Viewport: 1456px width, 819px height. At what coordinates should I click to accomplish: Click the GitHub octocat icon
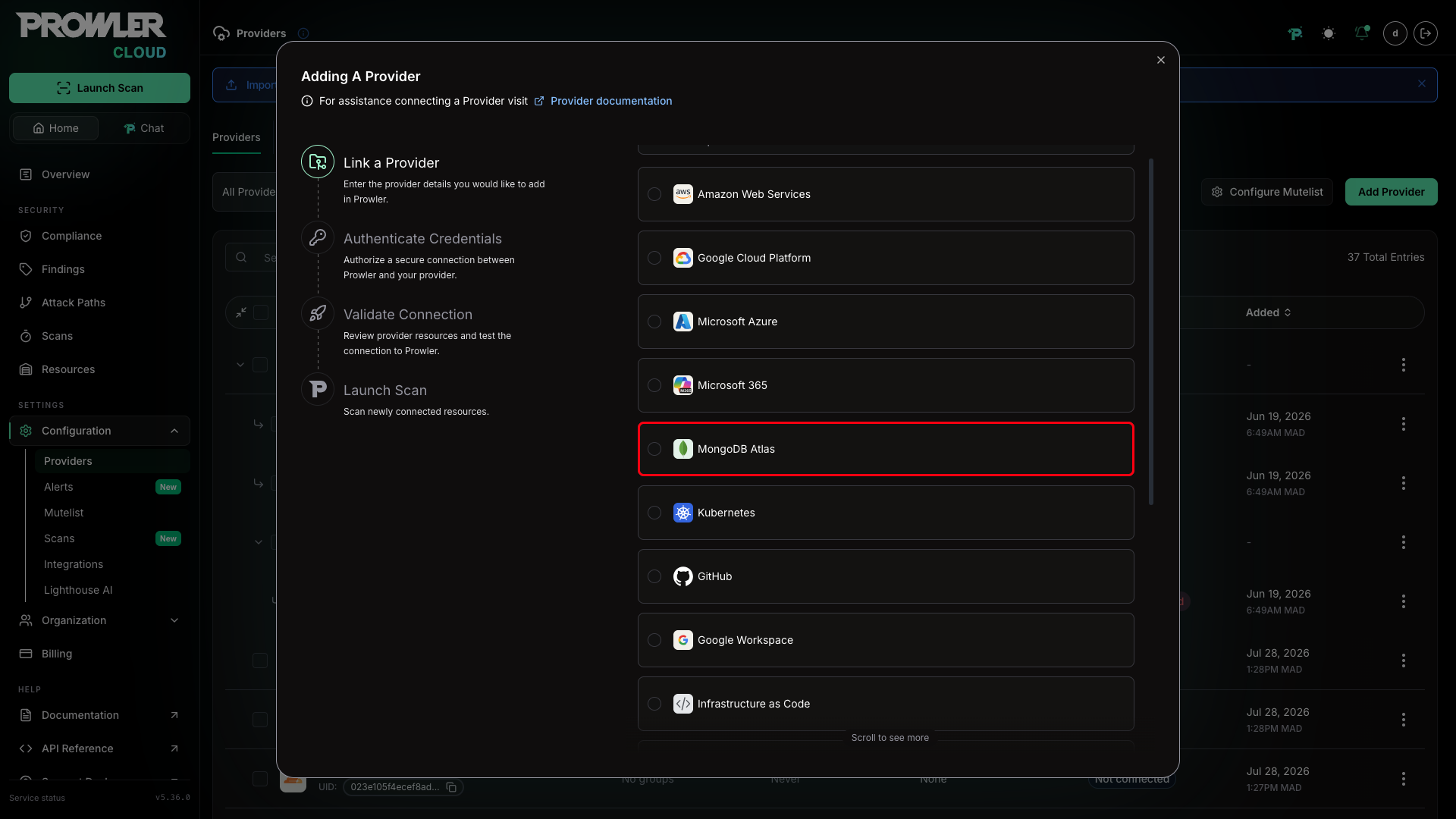point(683,576)
